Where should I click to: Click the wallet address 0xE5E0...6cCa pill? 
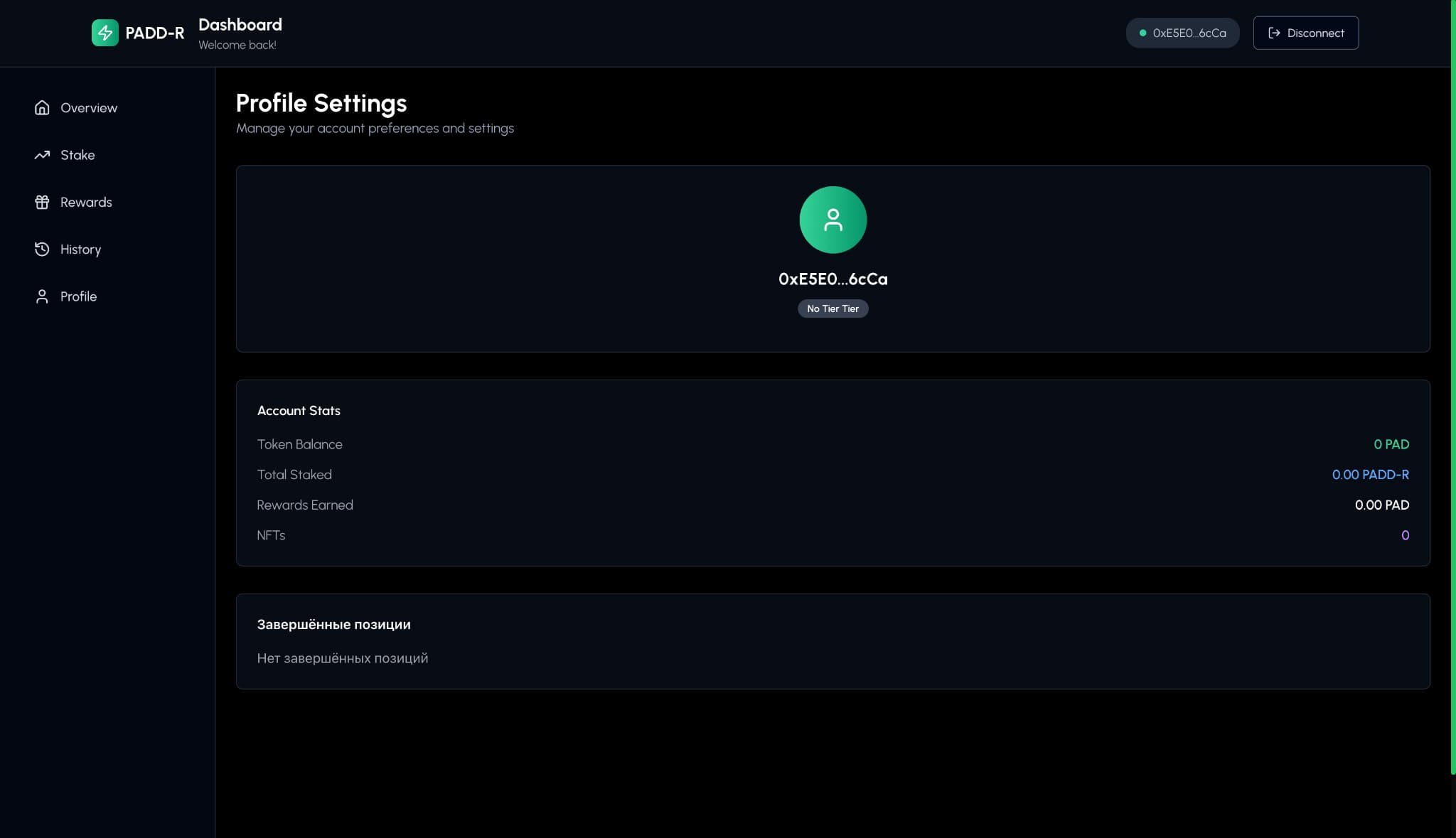[1182, 32]
